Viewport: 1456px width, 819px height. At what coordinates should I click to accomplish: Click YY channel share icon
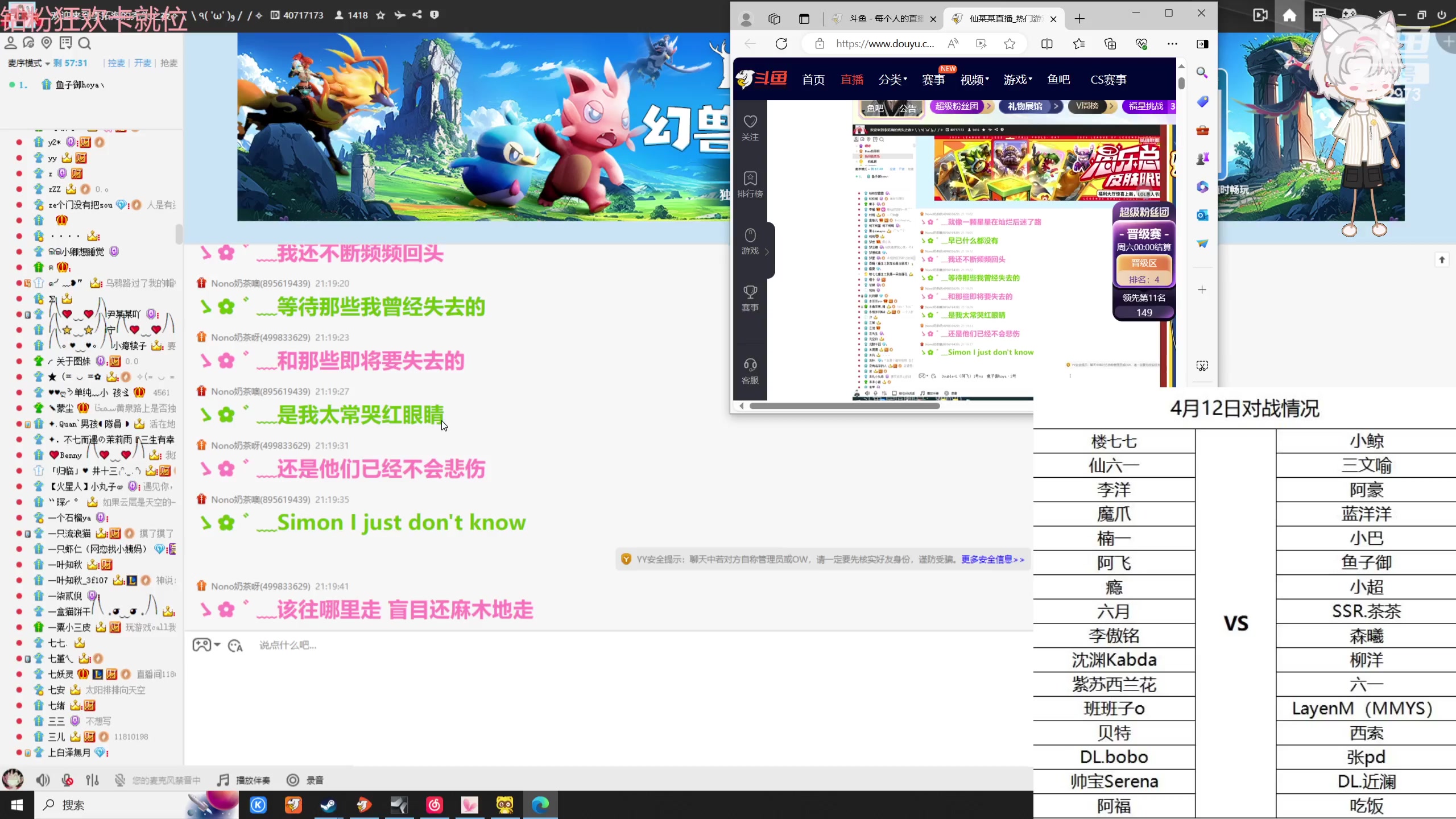point(417,15)
